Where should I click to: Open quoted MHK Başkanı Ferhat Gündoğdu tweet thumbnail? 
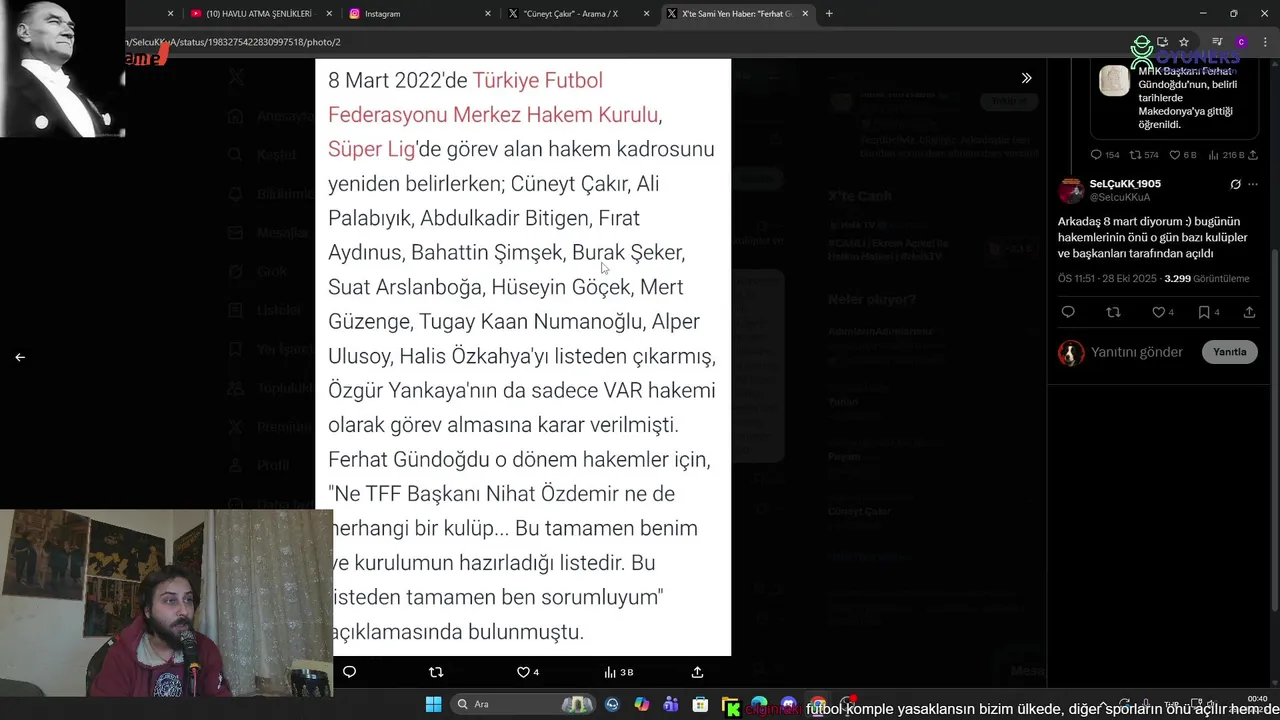1114,81
